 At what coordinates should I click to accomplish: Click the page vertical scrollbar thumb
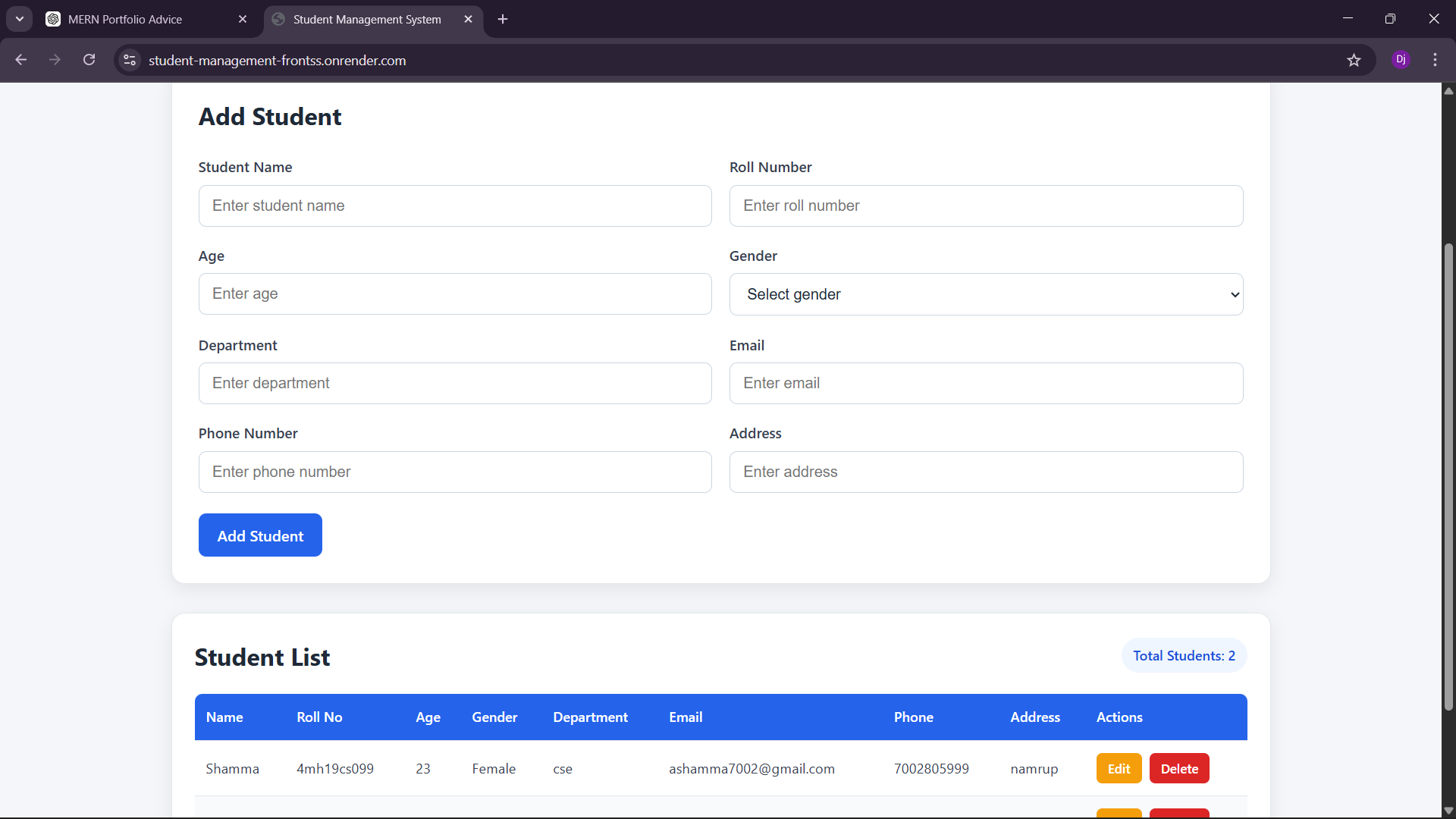[x=1448, y=476]
